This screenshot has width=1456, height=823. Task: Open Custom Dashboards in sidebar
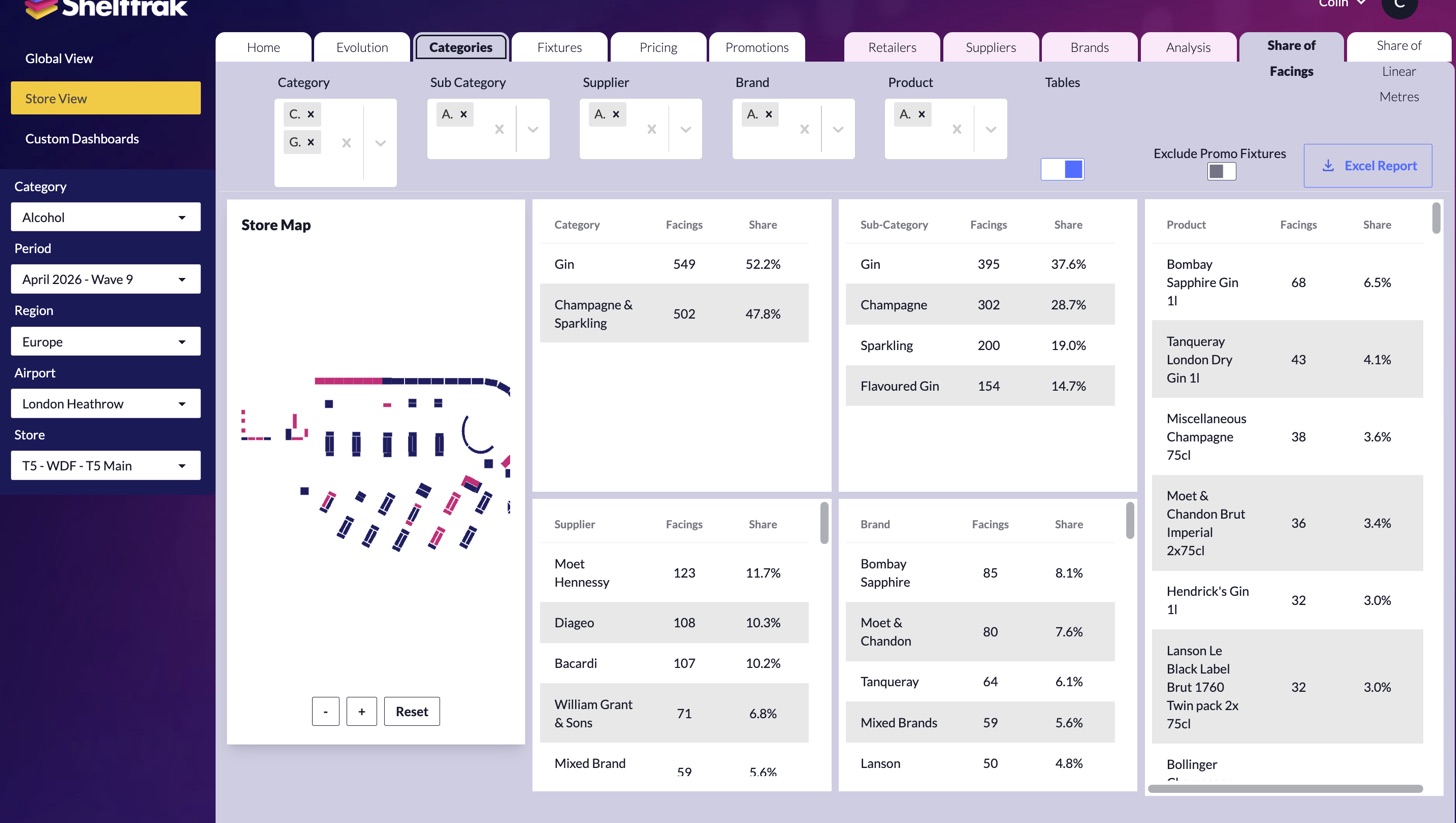click(x=105, y=138)
